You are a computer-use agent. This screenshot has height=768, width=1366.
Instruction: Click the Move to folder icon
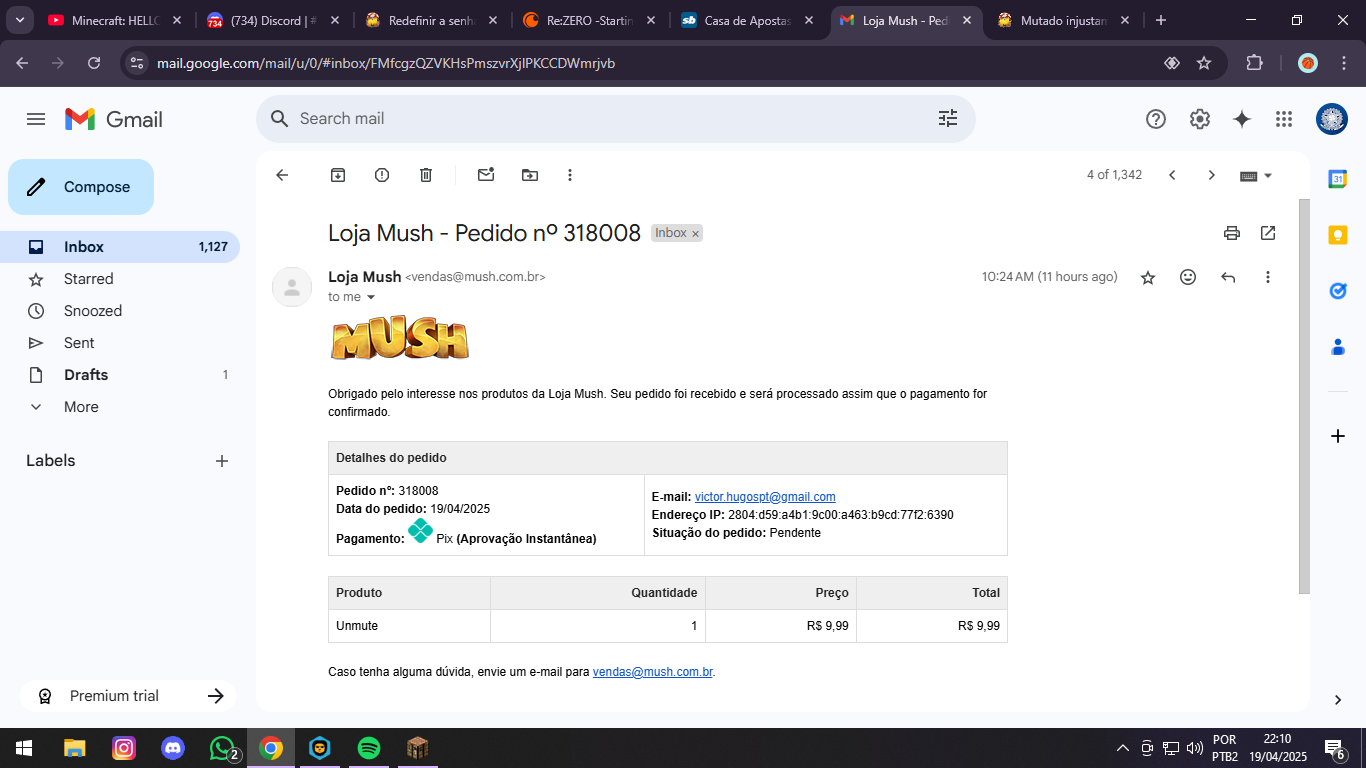[x=530, y=175]
